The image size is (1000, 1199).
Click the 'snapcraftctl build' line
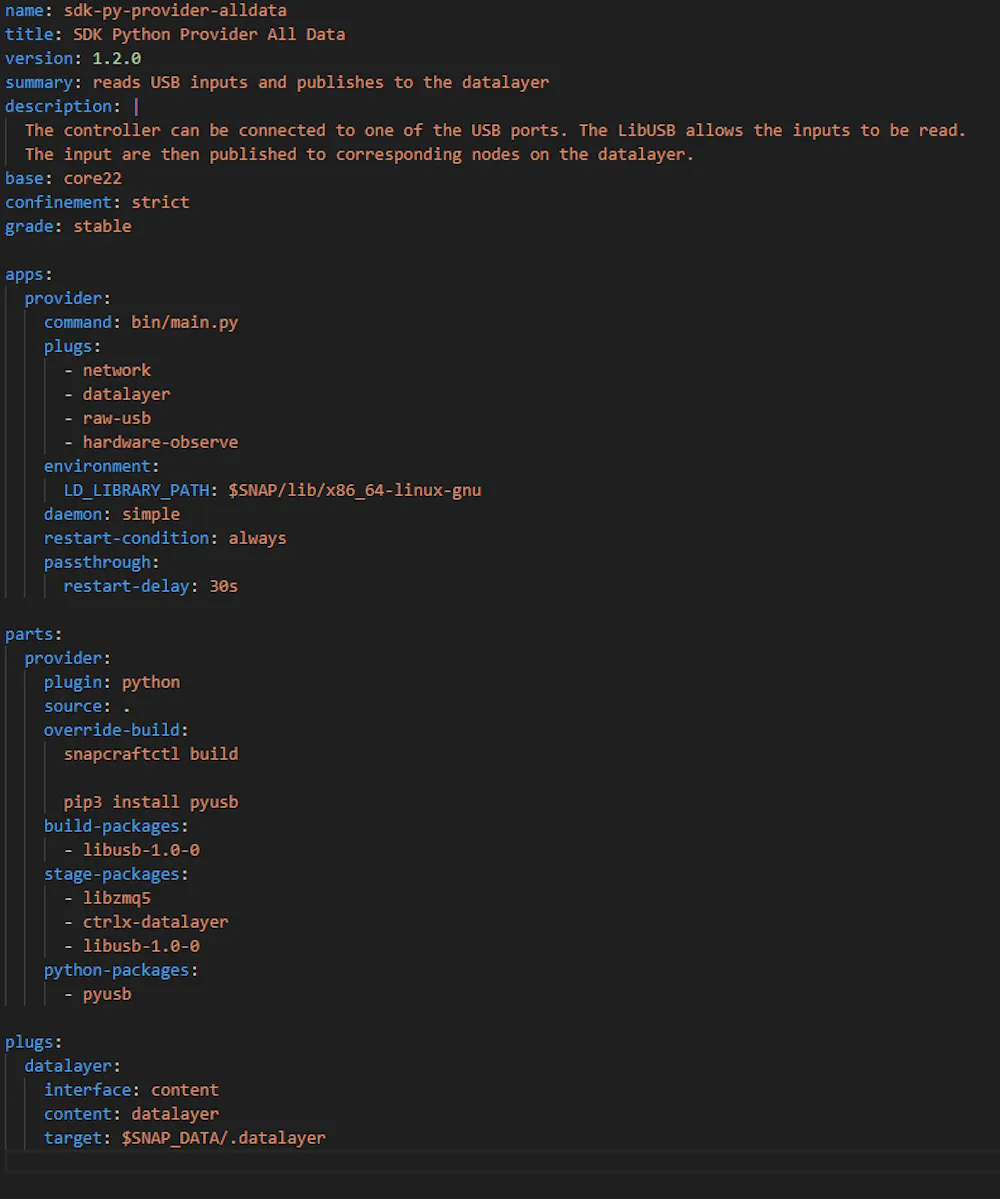click(151, 754)
